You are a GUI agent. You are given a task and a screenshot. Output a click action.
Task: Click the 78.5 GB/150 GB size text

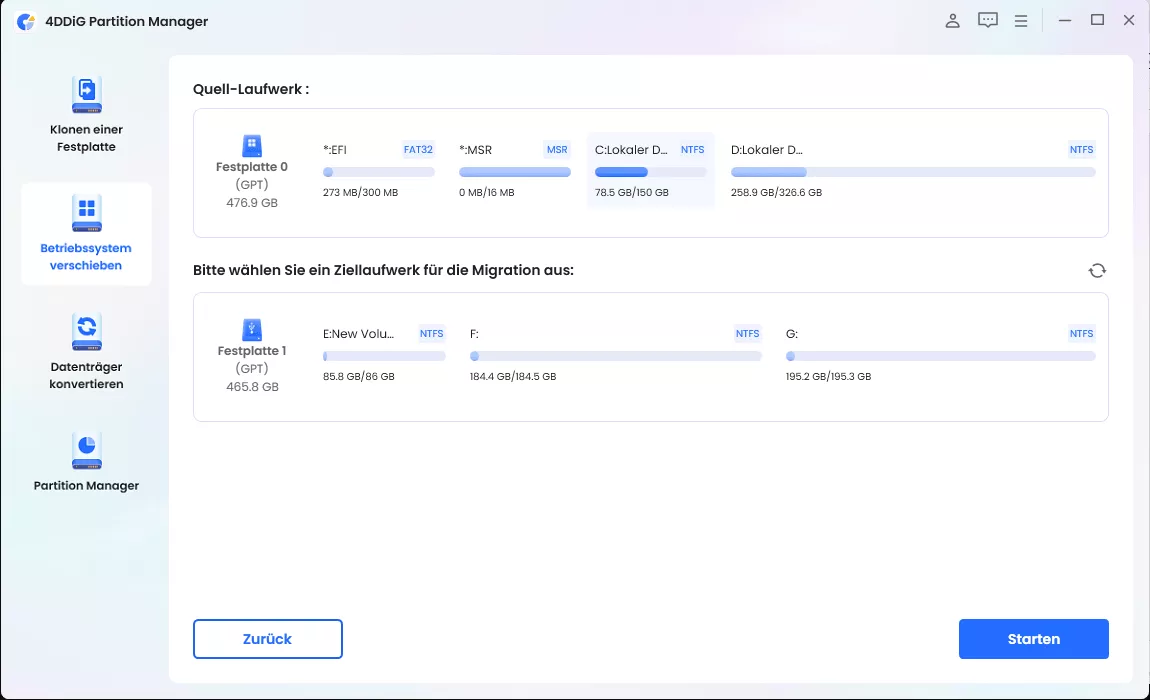(x=631, y=193)
